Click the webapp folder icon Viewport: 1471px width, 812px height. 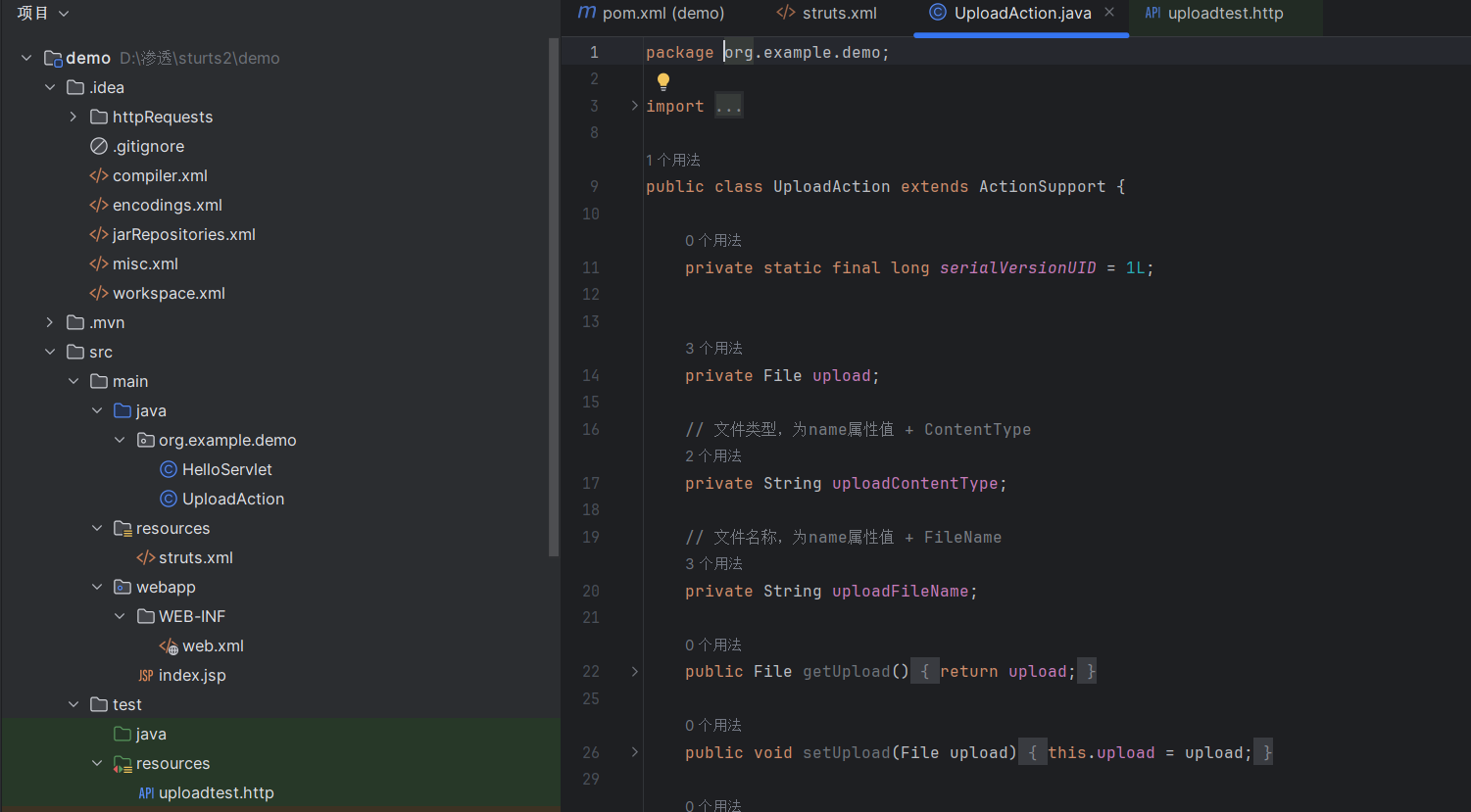coord(123,587)
